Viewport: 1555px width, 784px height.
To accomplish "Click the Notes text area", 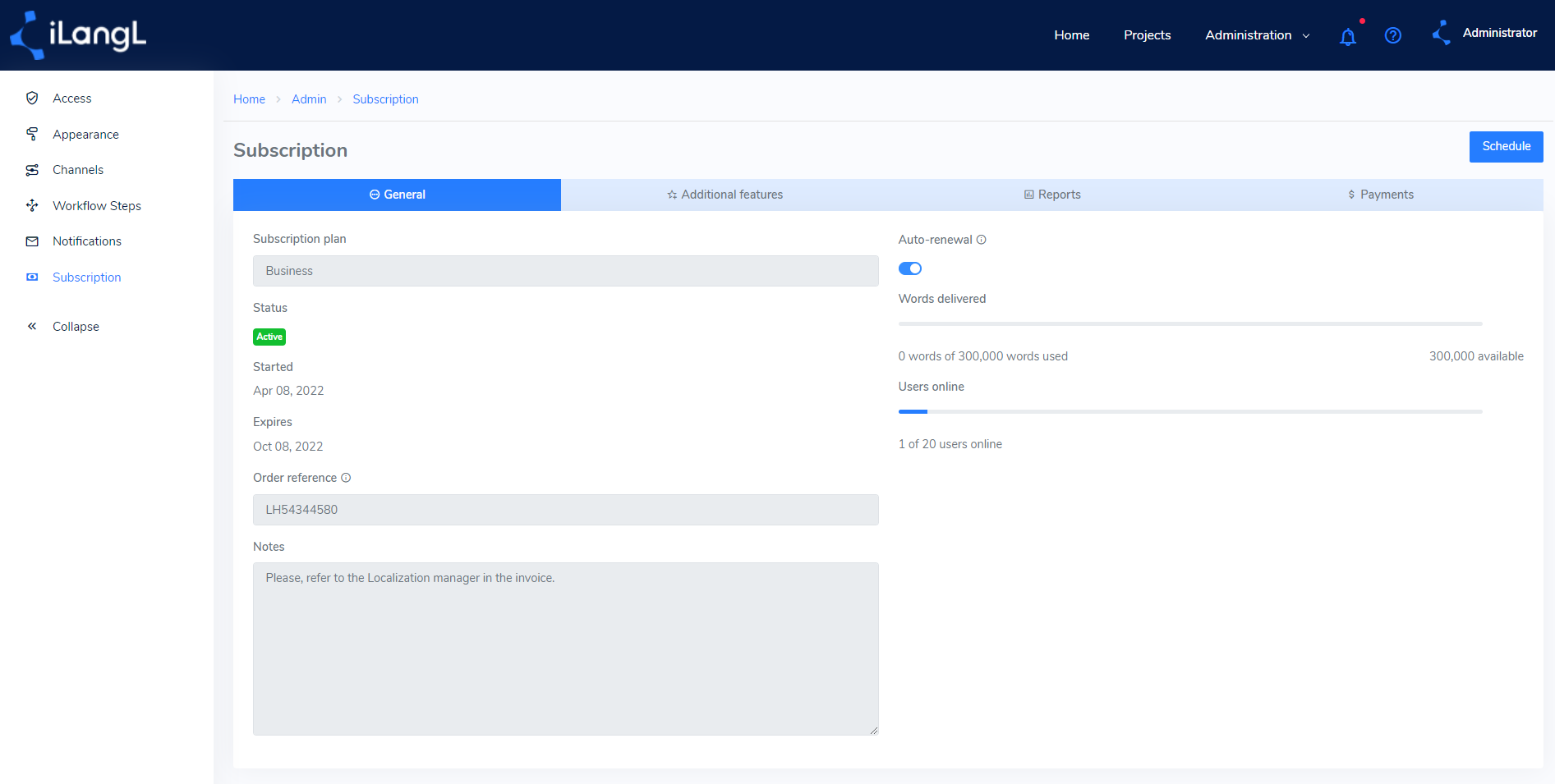I will pos(566,649).
